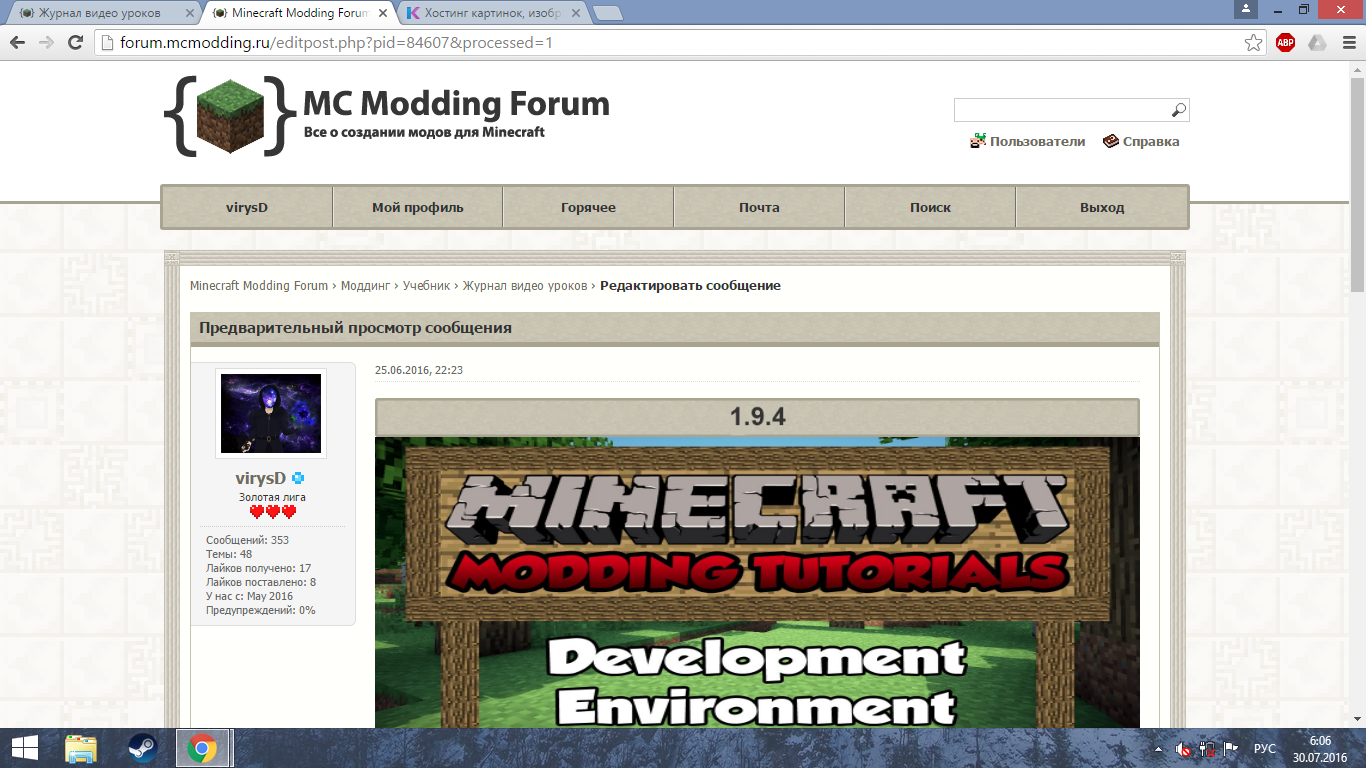Click the Лайков поставлено: 8 line
The width and height of the screenshot is (1366, 768).
pyautogui.click(x=261, y=582)
